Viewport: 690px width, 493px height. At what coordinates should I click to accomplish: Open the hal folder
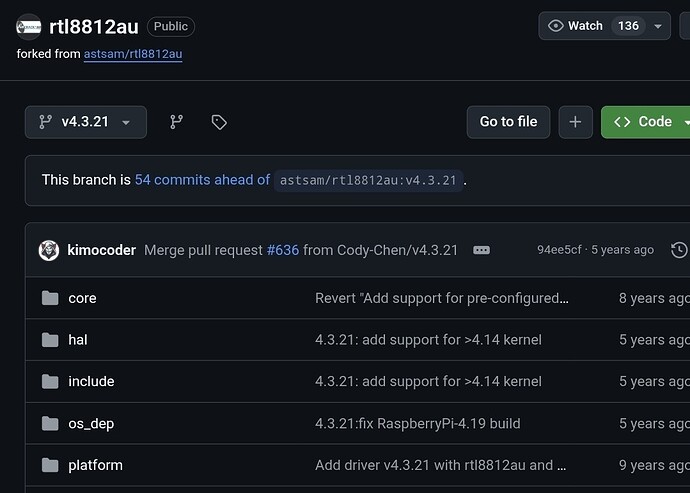coord(78,340)
